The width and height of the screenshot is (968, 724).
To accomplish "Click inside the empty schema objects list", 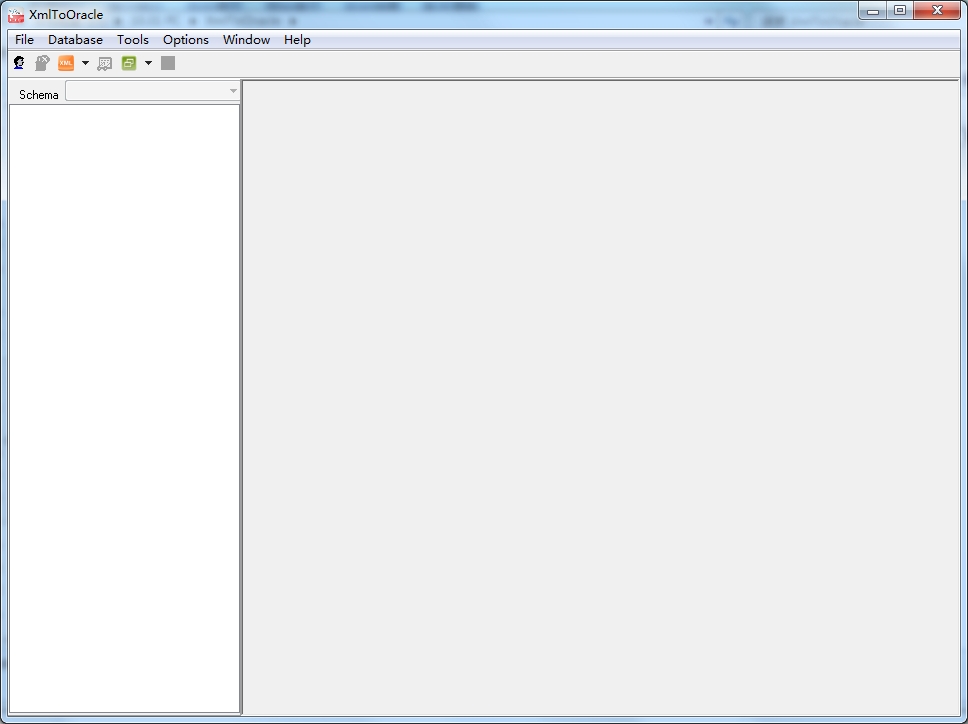I will pyautogui.click(x=125, y=409).
